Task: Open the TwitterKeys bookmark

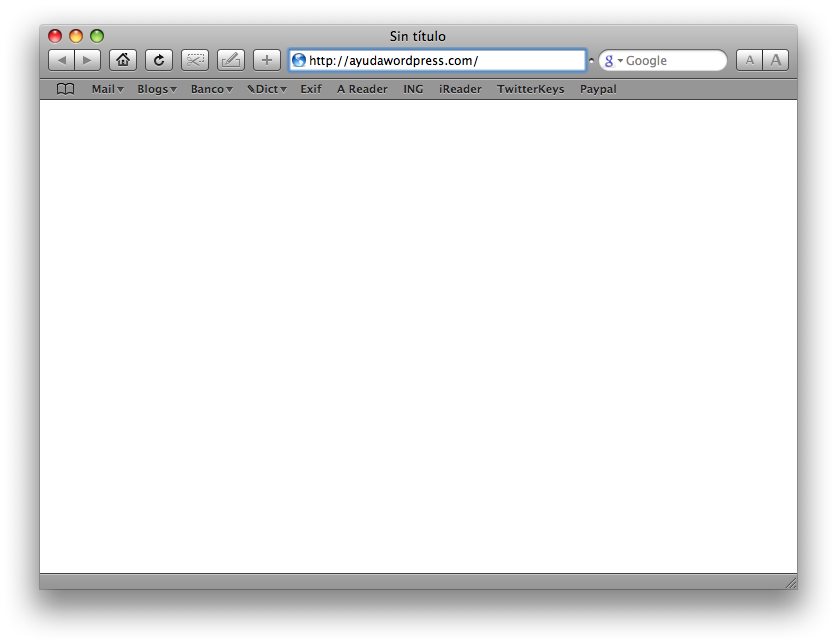Action: click(x=530, y=89)
